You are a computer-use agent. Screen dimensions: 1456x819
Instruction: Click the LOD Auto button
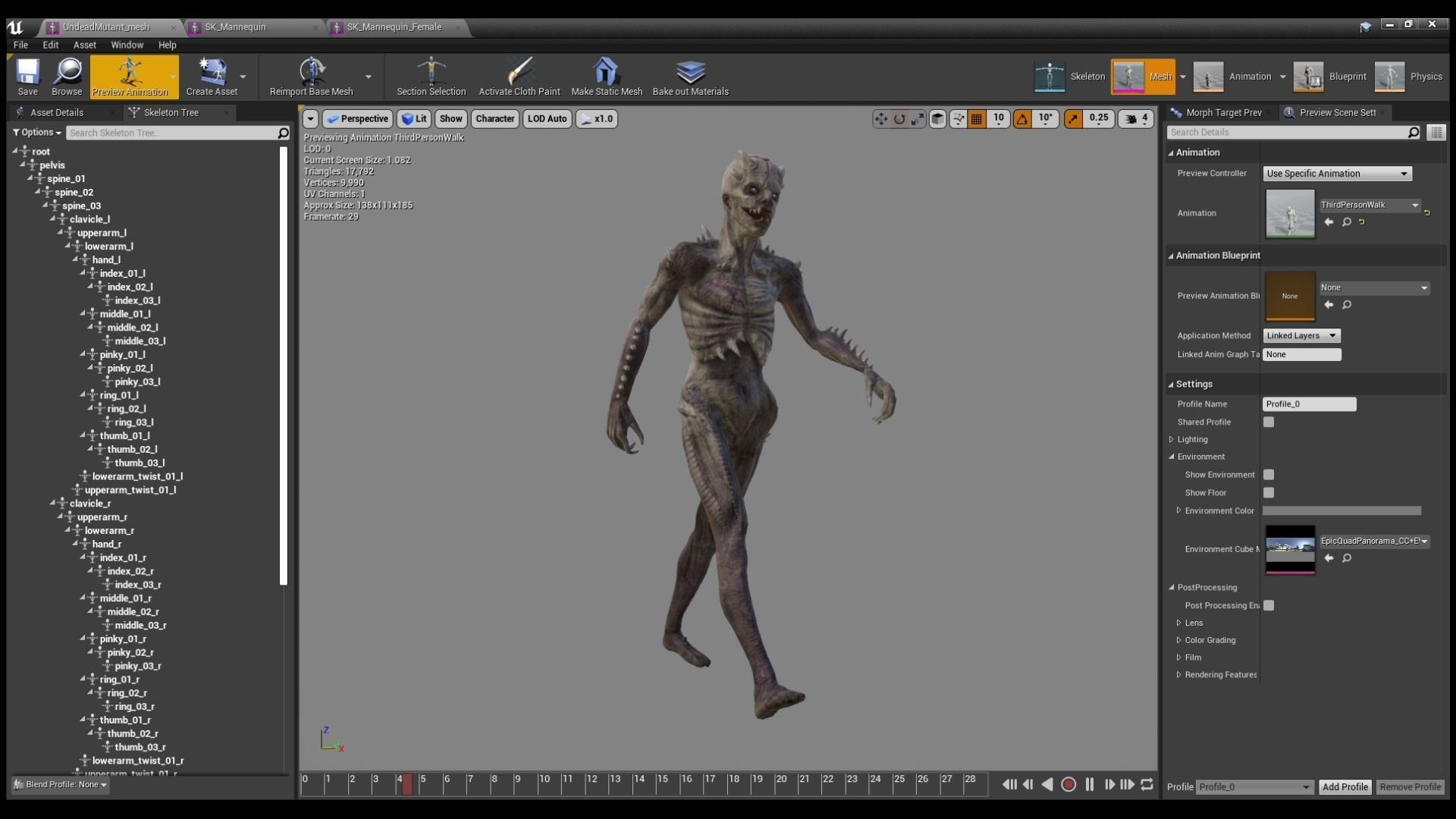click(x=547, y=119)
